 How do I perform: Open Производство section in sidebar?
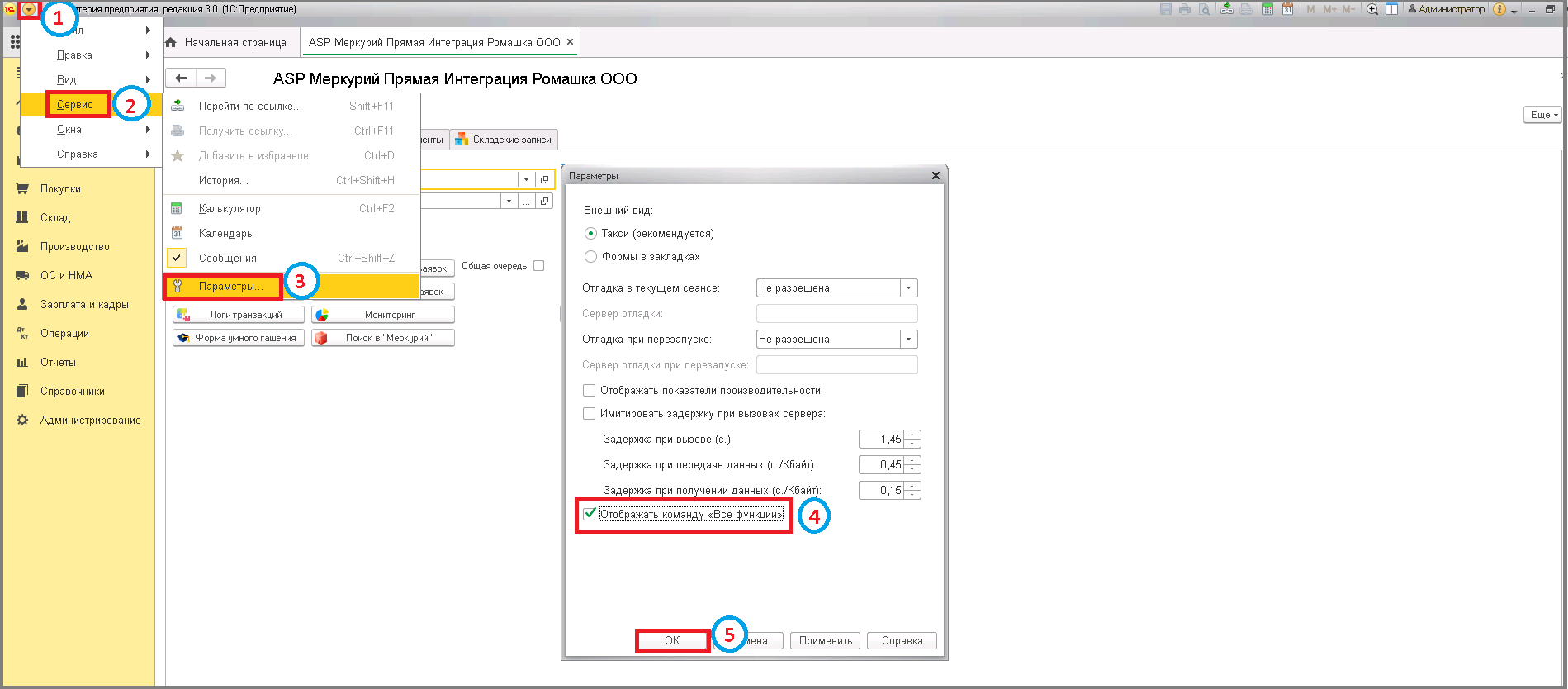tap(74, 246)
